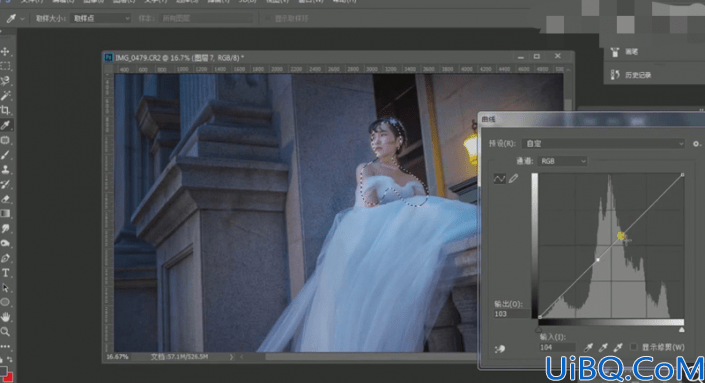This screenshot has width=705, height=383.
Task: Minimize the IMG_0479.CR2 document window
Action: pos(521,57)
